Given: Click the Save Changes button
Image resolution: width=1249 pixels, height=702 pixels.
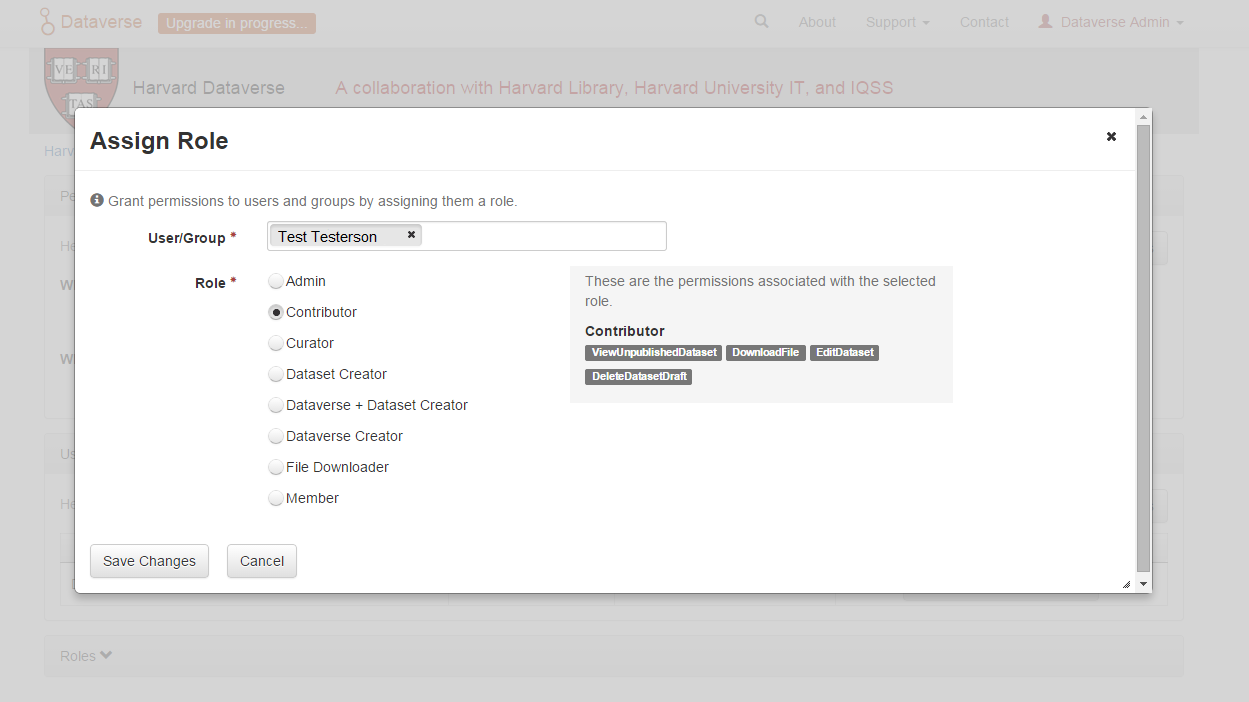Looking at the screenshot, I should pos(148,561).
